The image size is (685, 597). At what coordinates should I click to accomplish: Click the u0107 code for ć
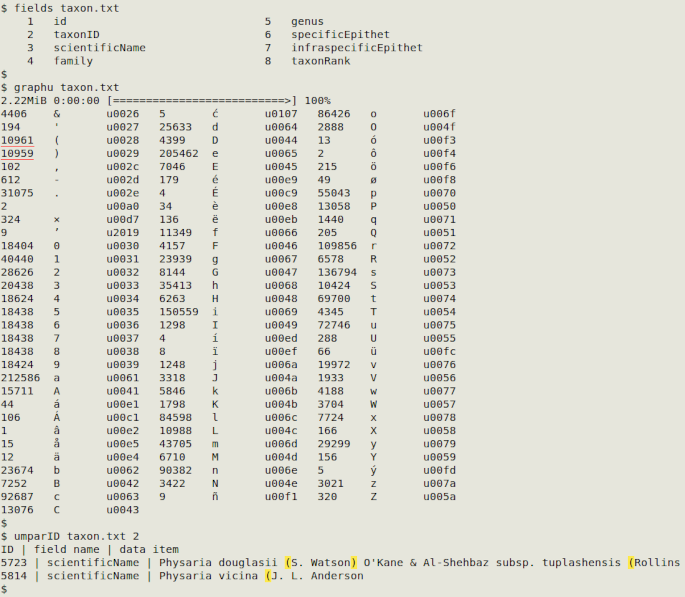[281, 114]
